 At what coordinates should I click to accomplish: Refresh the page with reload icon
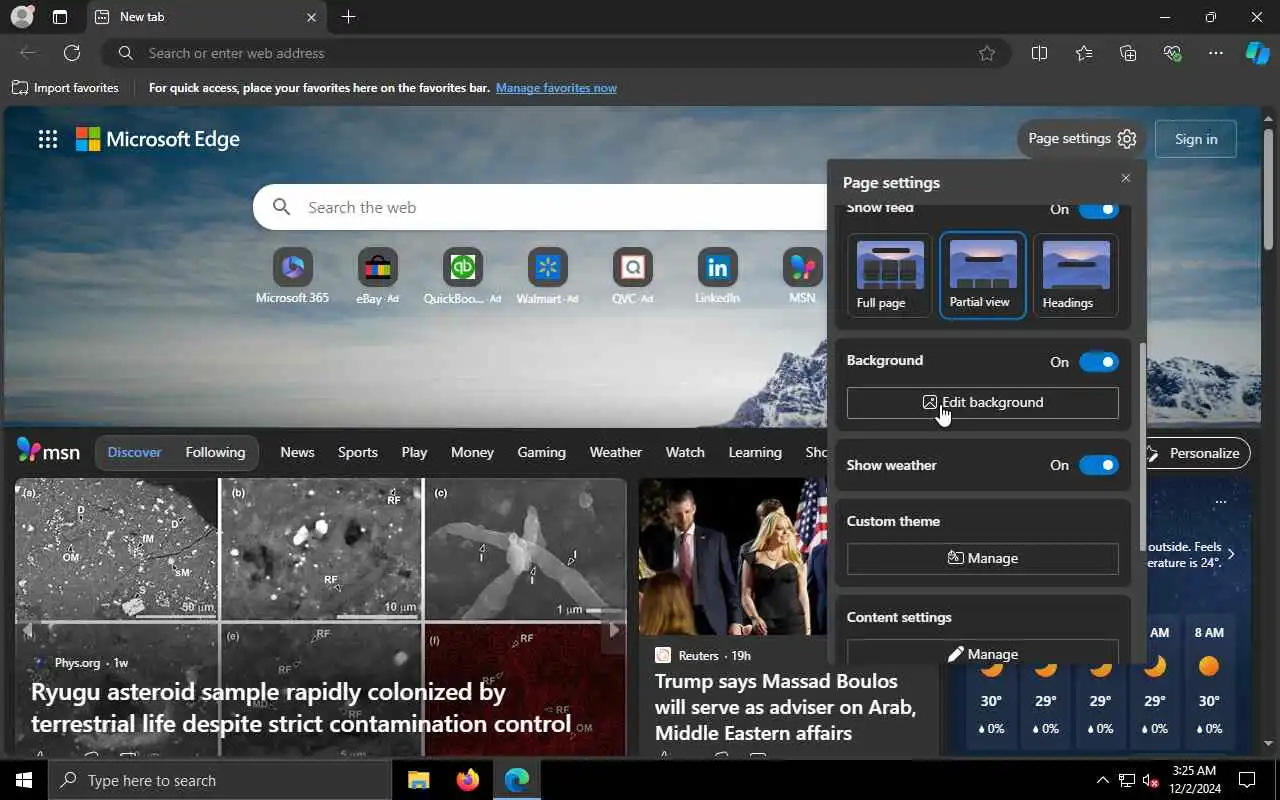pos(72,53)
